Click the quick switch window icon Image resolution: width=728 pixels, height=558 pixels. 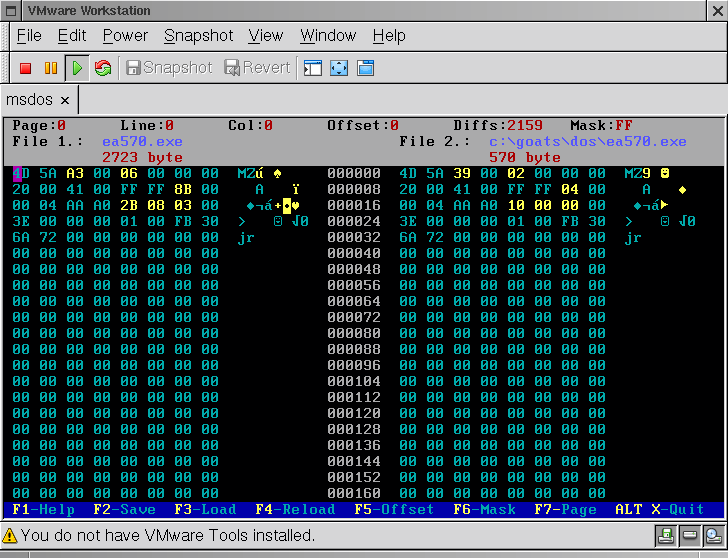pyautogui.click(x=365, y=68)
